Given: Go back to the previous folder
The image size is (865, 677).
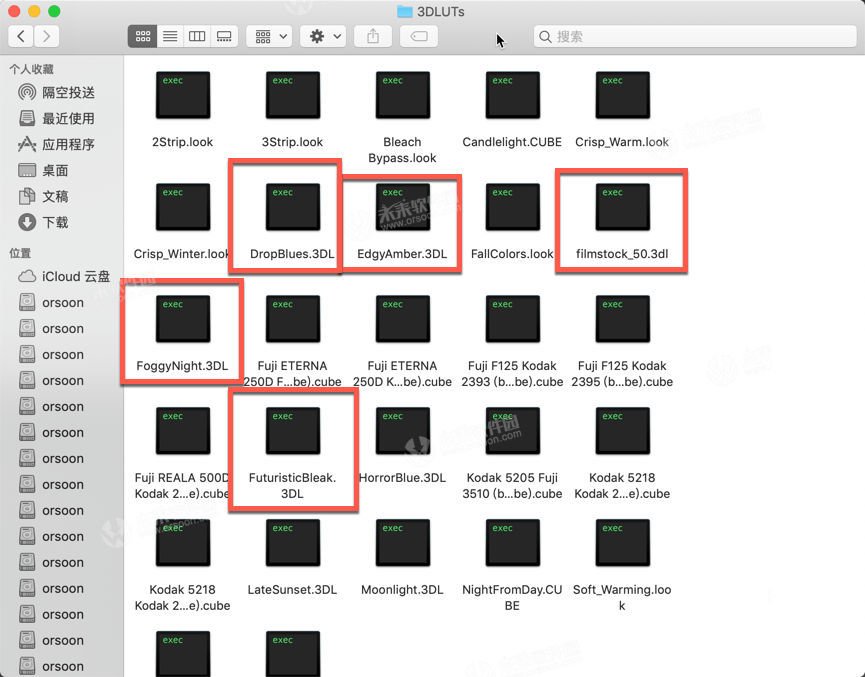Looking at the screenshot, I should pos(21,36).
